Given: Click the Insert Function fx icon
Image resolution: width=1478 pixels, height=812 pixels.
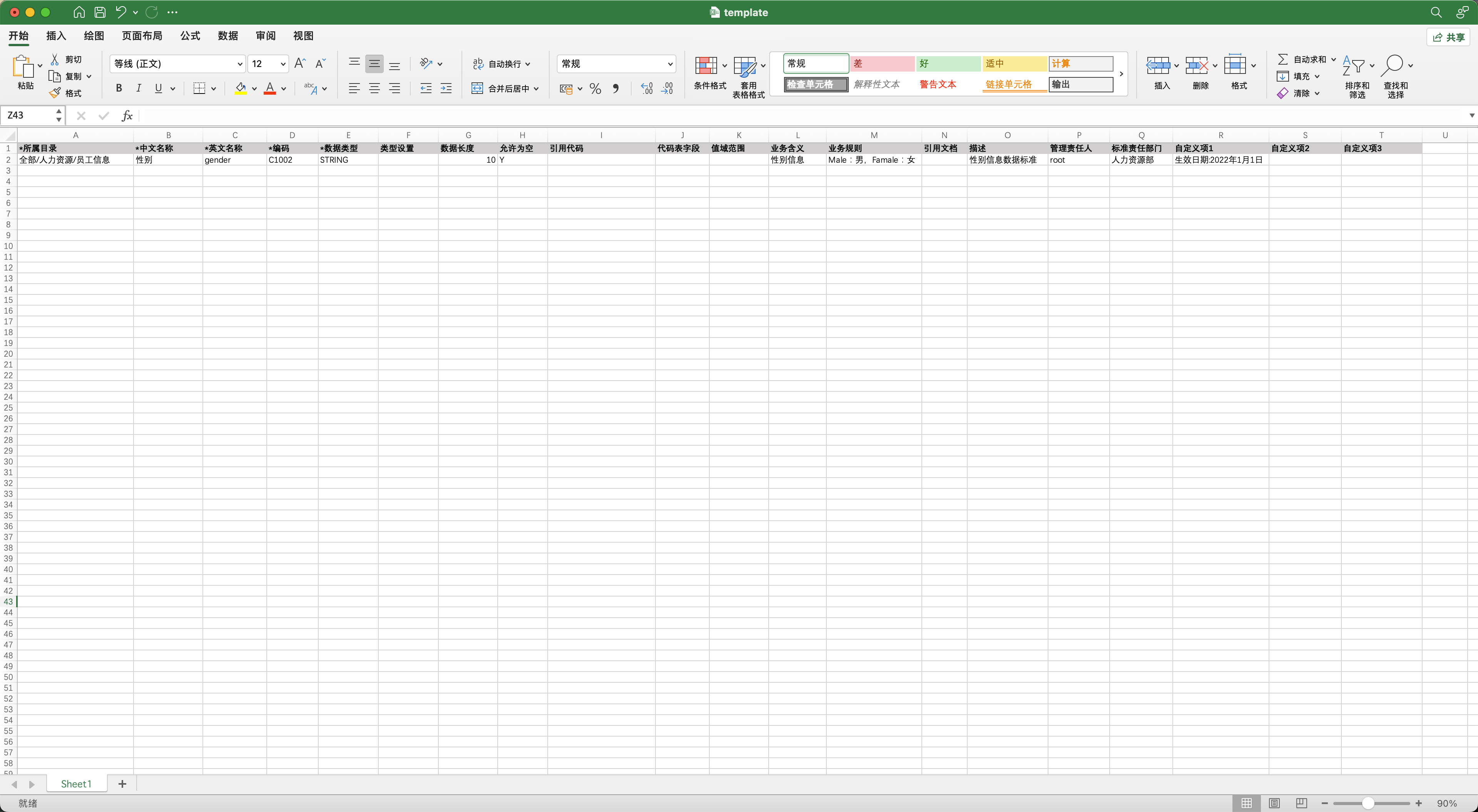Looking at the screenshot, I should pyautogui.click(x=127, y=116).
